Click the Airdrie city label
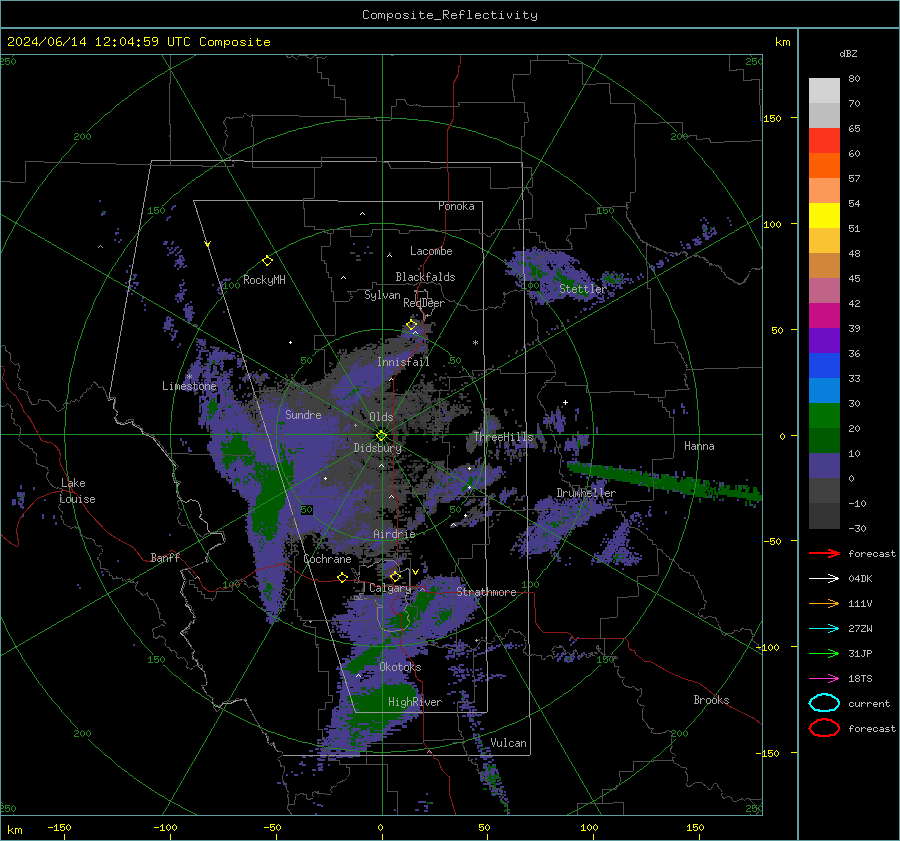This screenshot has height=841, width=900. (394, 534)
